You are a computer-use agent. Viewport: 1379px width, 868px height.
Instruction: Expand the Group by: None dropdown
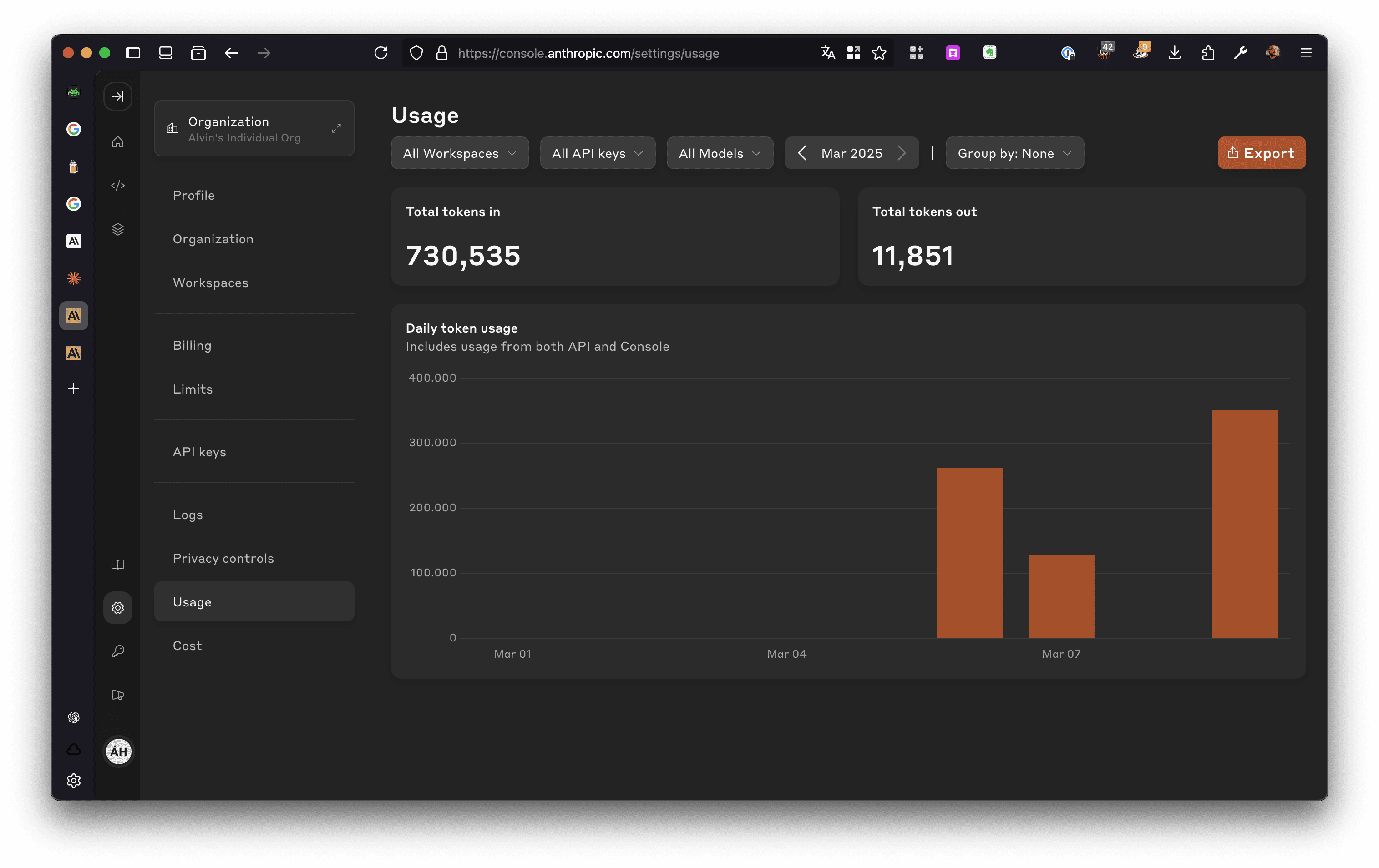pos(1014,153)
